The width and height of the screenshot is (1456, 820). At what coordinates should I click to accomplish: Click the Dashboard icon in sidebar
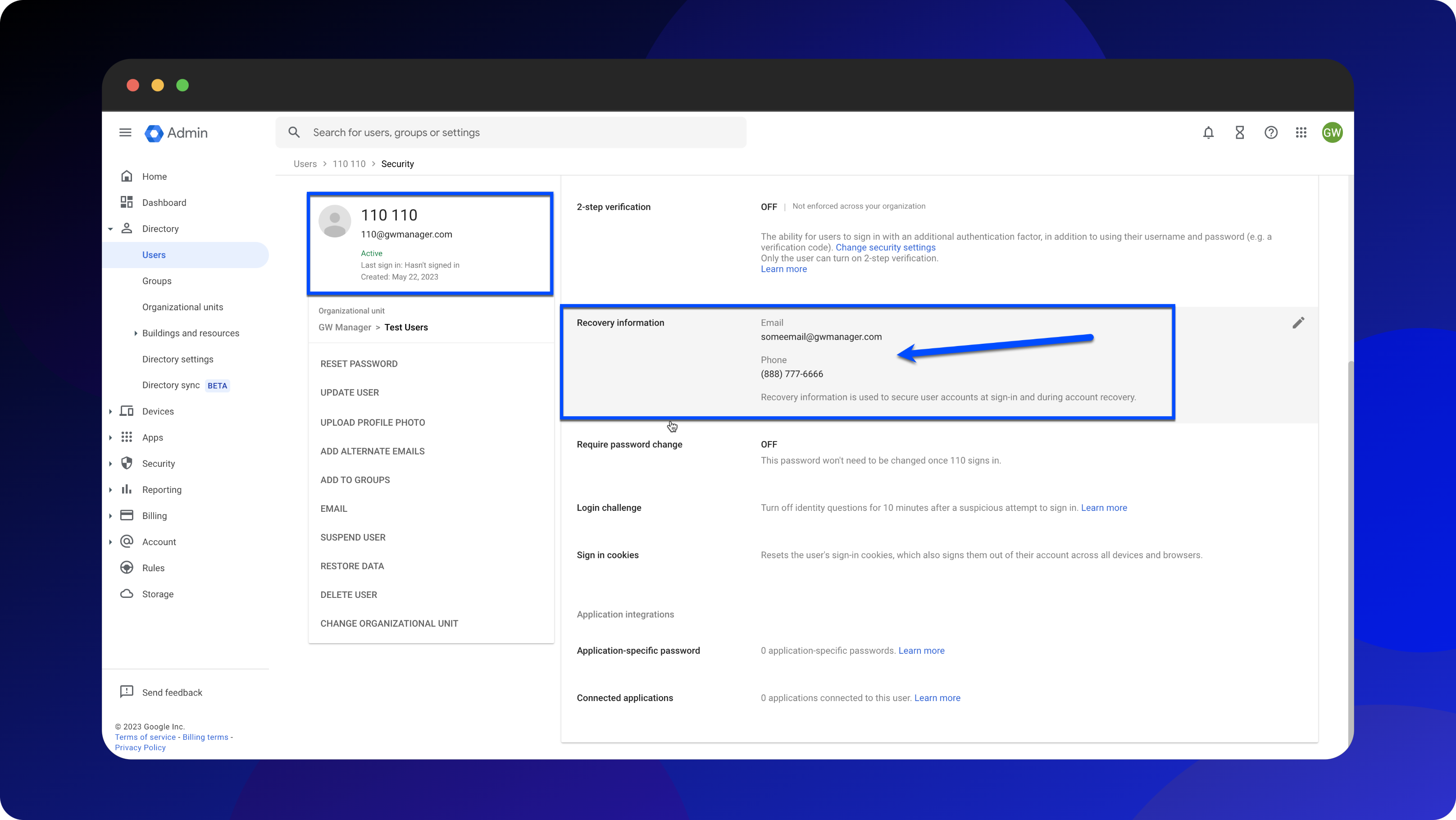coord(127,202)
